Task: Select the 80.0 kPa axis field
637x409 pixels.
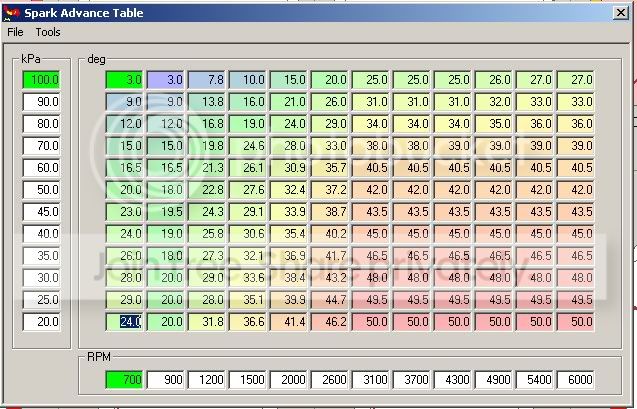Action: coord(41,123)
